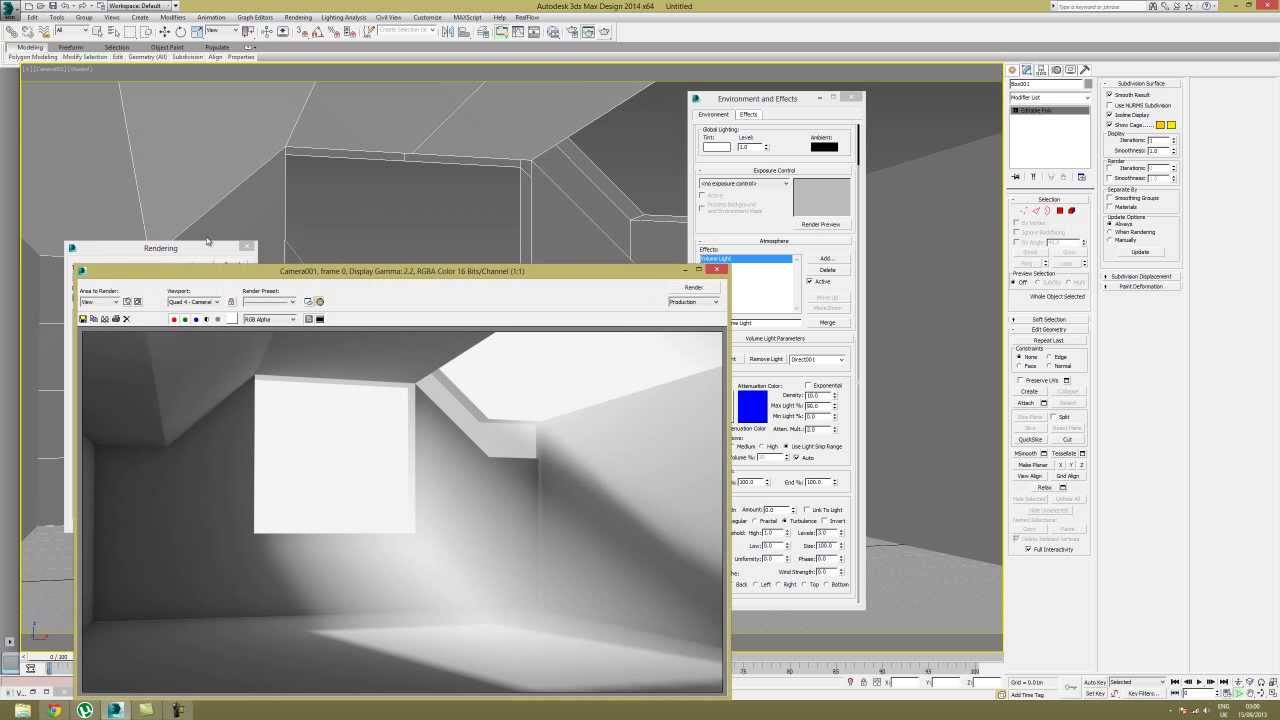The height and width of the screenshot is (720, 1280).
Task: Open exposure control type dropdown
Action: pyautogui.click(x=744, y=183)
